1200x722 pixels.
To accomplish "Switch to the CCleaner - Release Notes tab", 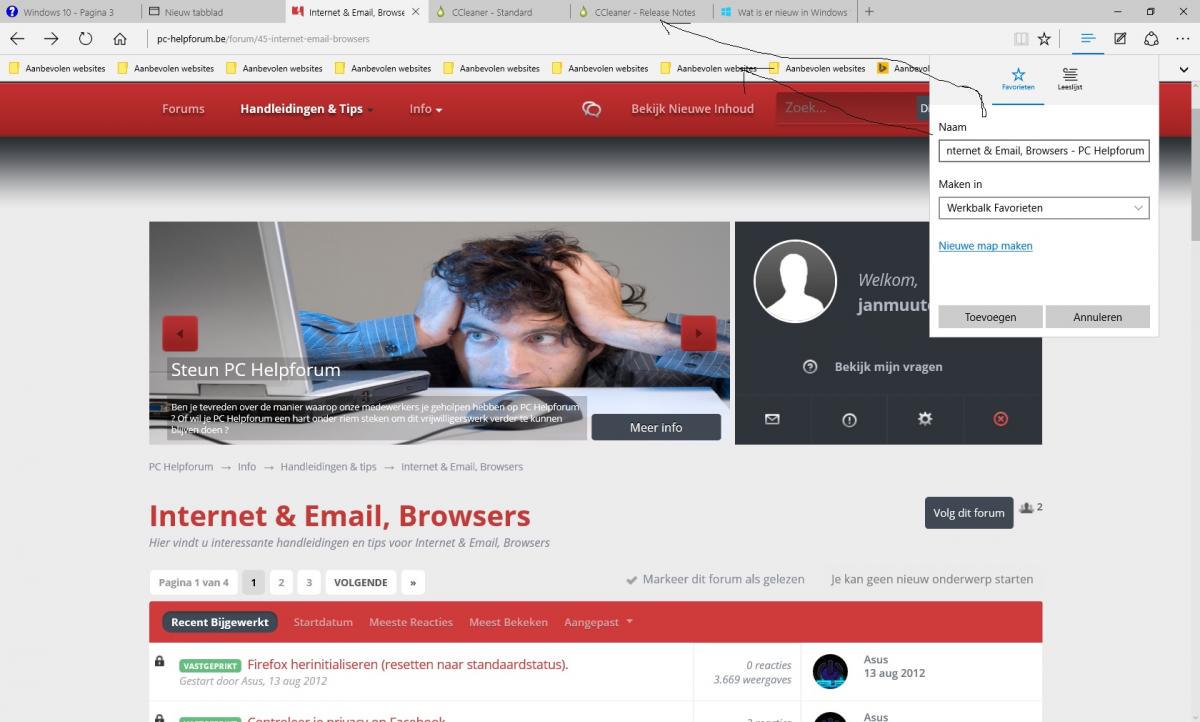I will pyautogui.click(x=643, y=12).
